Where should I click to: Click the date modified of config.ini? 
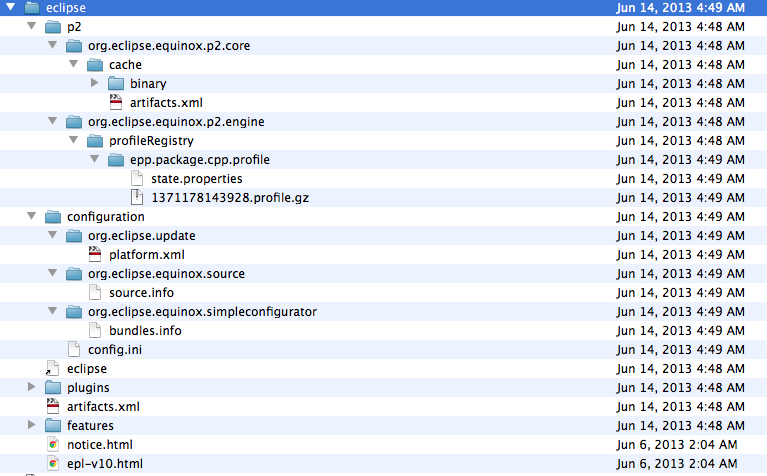pos(680,350)
